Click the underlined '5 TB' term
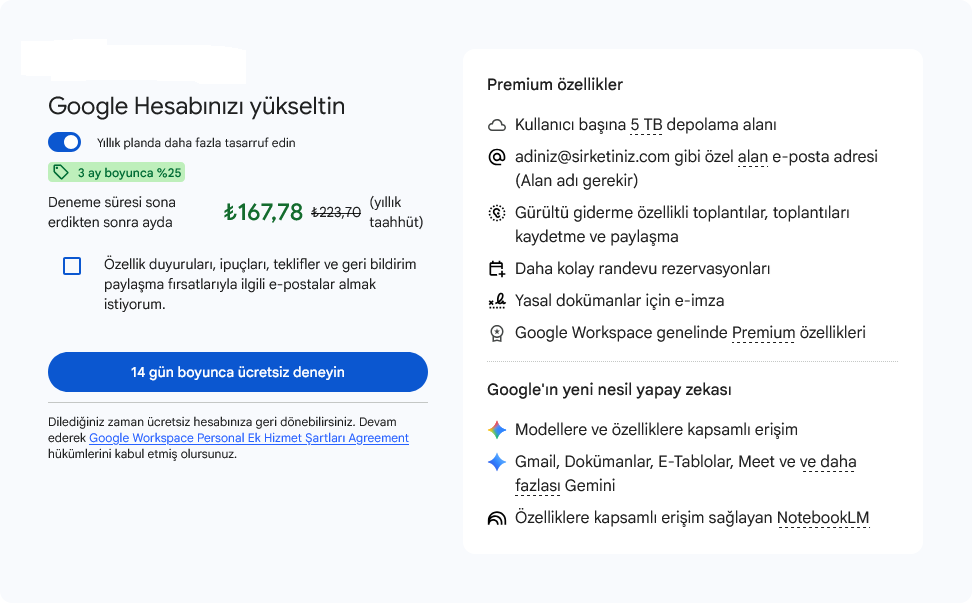The image size is (972, 603). pos(646,125)
